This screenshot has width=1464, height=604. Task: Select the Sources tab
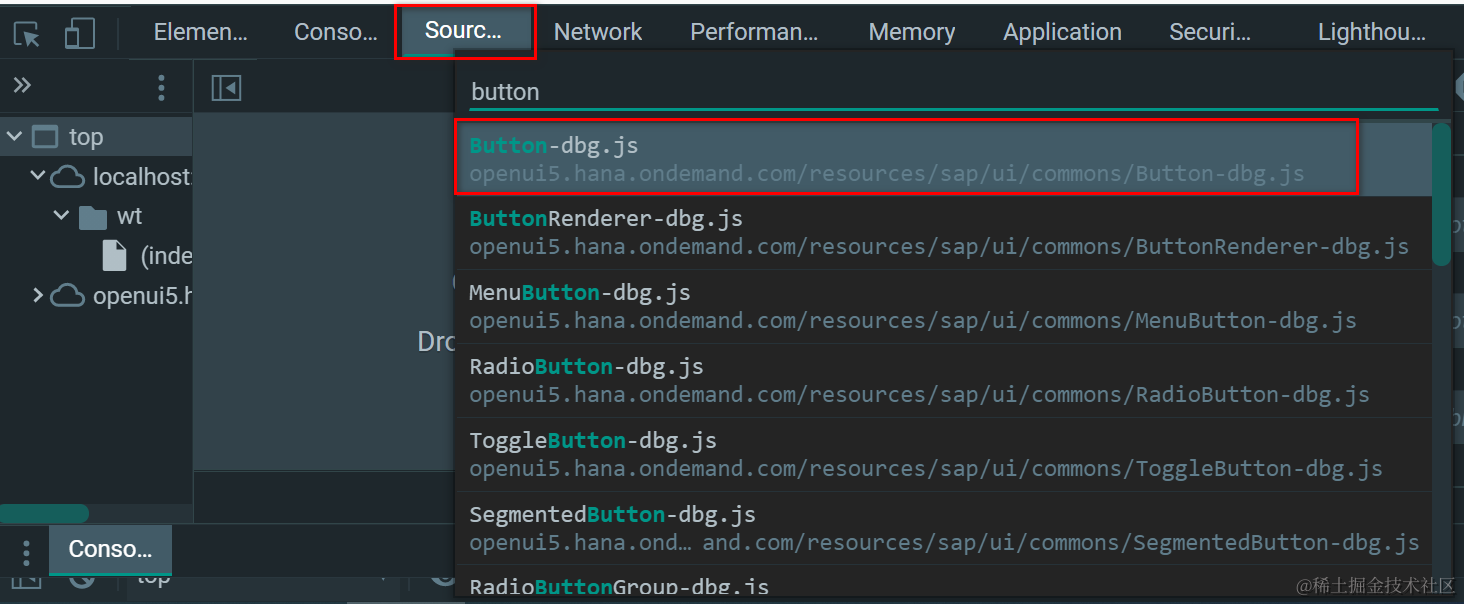pos(464,31)
